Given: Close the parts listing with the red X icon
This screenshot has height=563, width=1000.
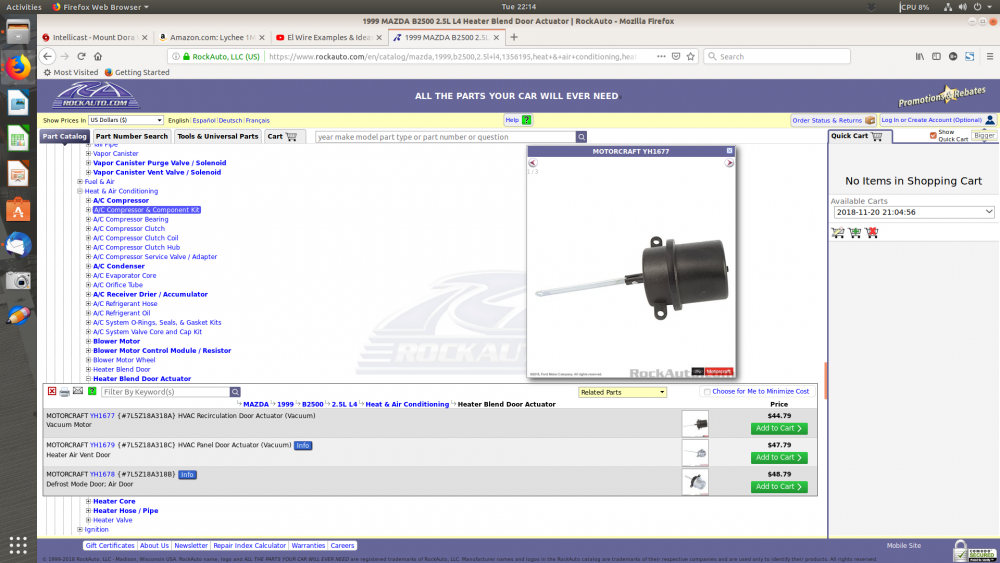Looking at the screenshot, I should (x=52, y=391).
